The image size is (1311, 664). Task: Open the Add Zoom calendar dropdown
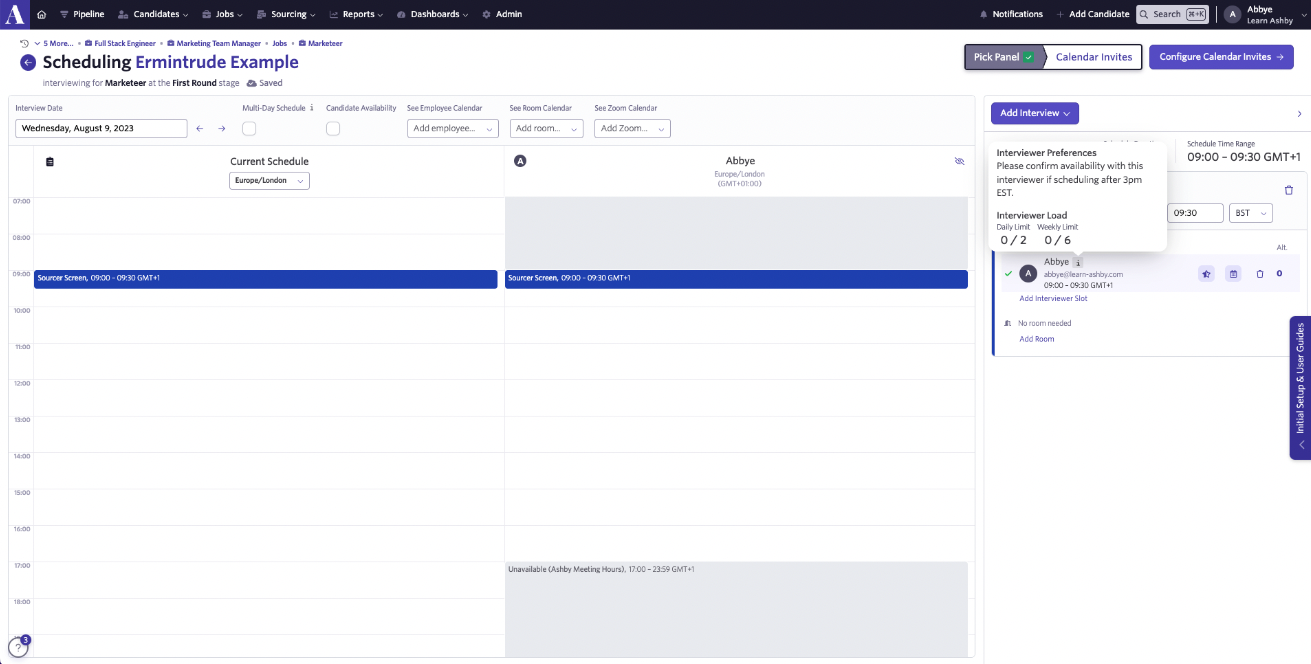632,129
